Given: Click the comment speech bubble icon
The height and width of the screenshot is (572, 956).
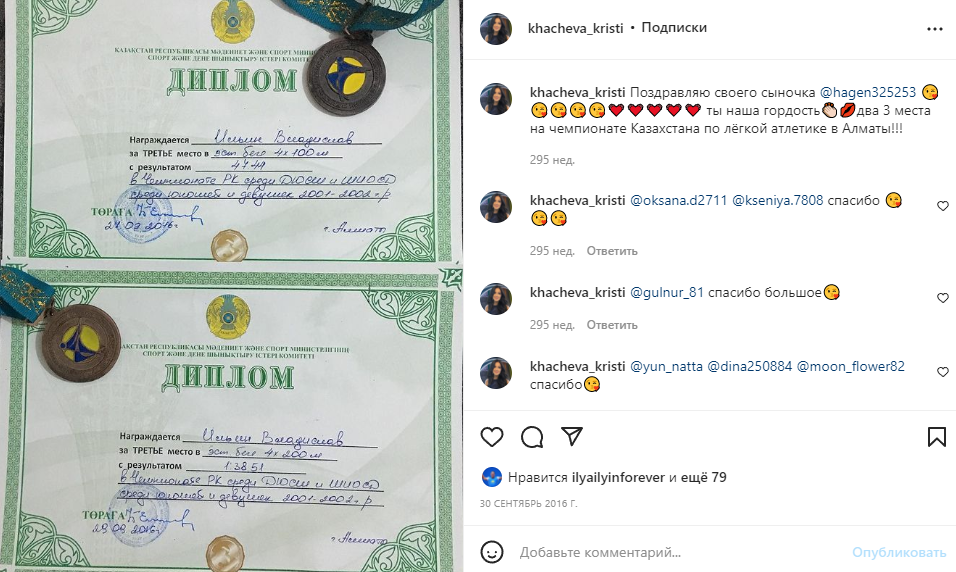Looking at the screenshot, I should [532, 437].
